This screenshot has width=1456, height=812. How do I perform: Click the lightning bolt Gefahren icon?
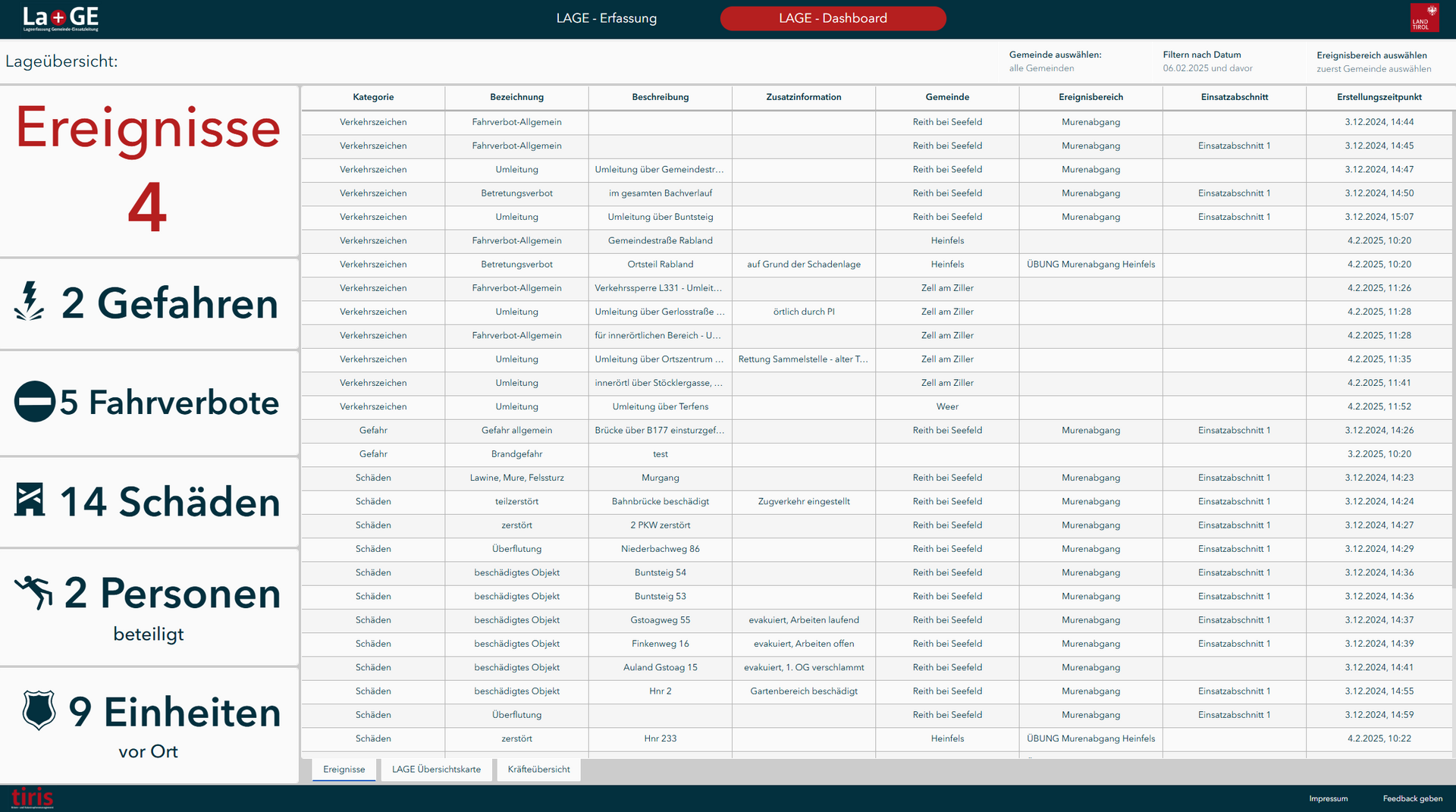click(30, 302)
